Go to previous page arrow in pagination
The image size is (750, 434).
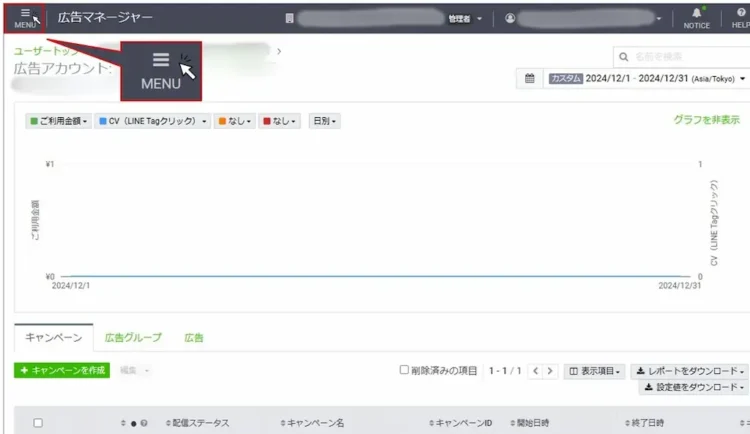point(536,371)
